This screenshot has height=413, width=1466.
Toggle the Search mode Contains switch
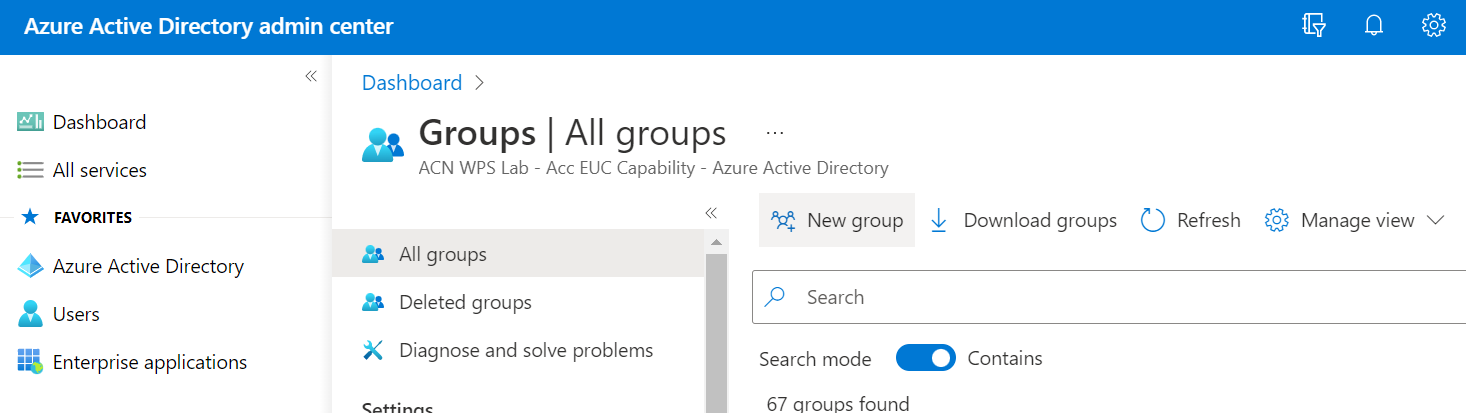pyautogui.click(x=926, y=358)
